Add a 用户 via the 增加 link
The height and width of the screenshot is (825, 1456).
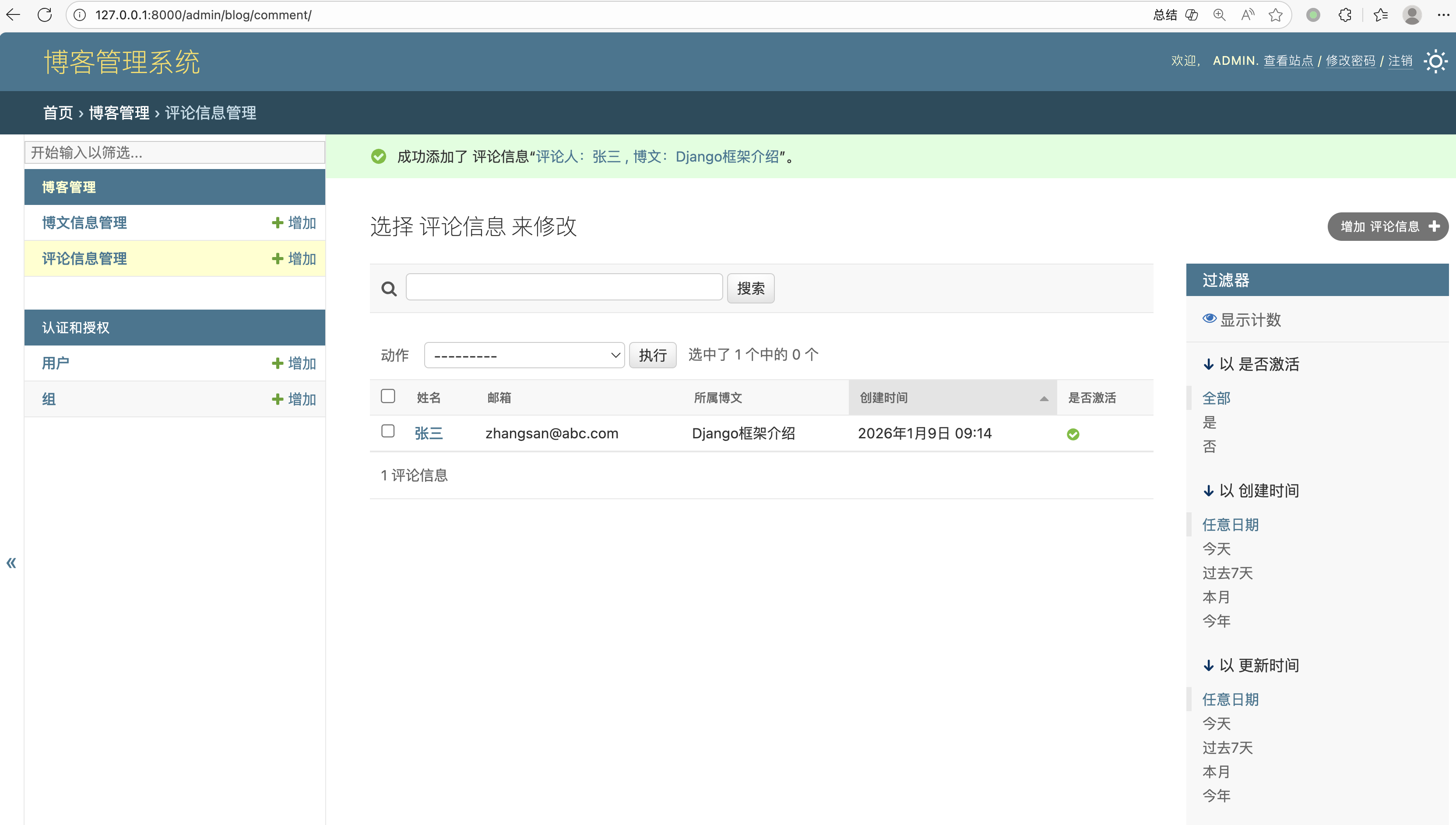294,363
